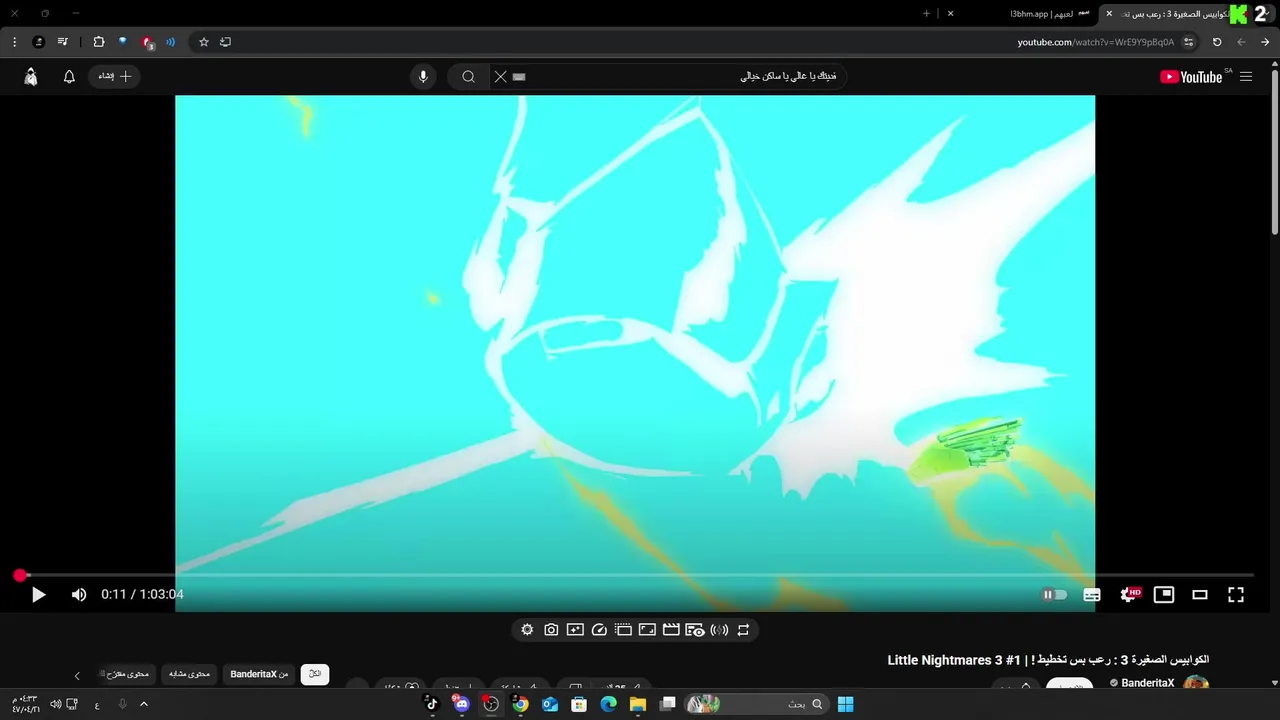Viewport: 1280px width, 720px height.
Task: Go to the YouTube home logo
Action: tap(1191, 77)
